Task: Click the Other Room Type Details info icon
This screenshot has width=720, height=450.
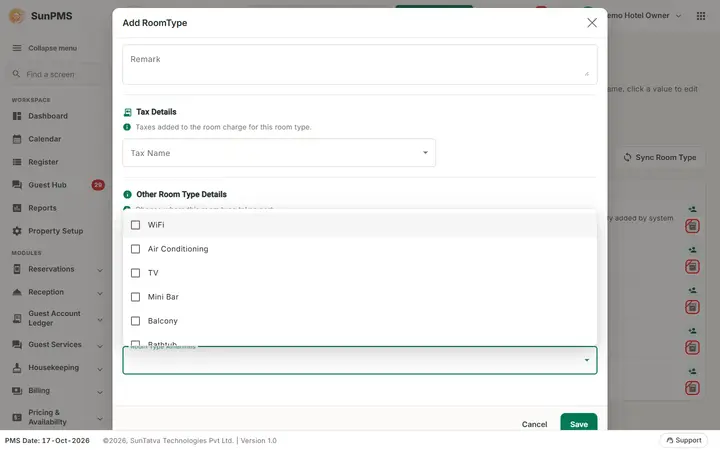Action: tap(128, 194)
